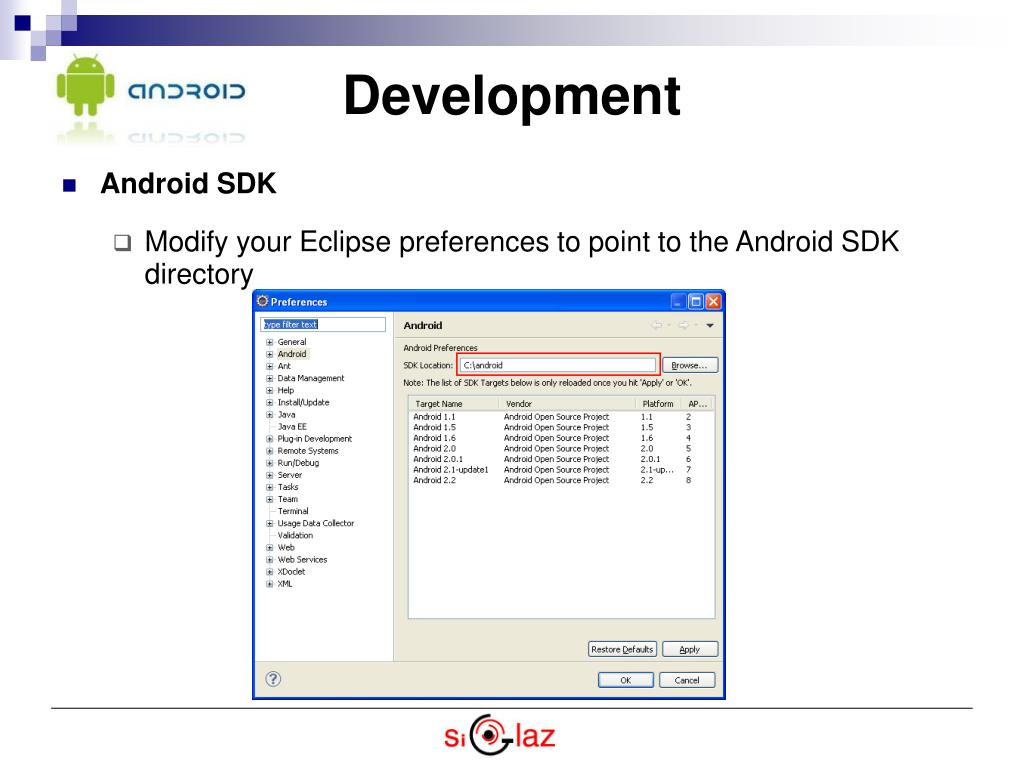
Task: Select General in the preferences tree
Action: click(x=292, y=342)
